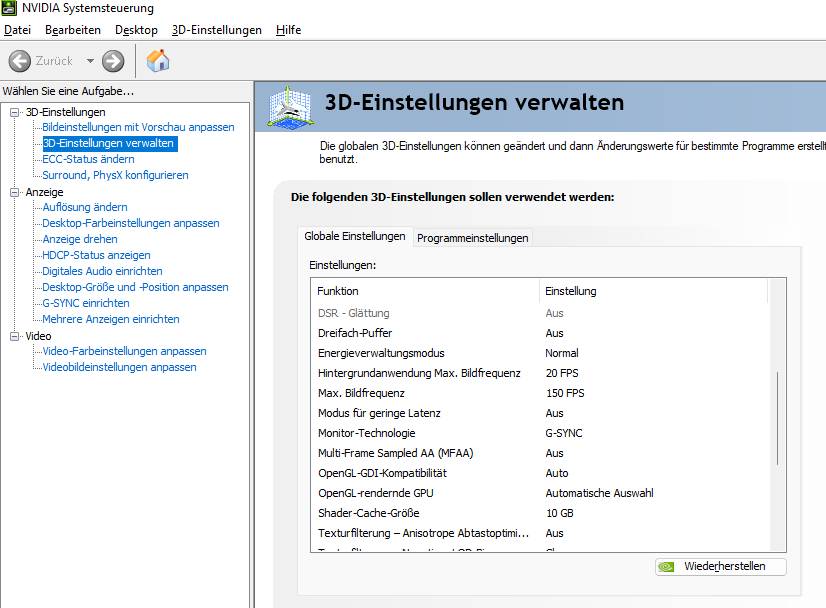Click the Wiederherstellen button
The width and height of the screenshot is (826, 608).
point(721,566)
